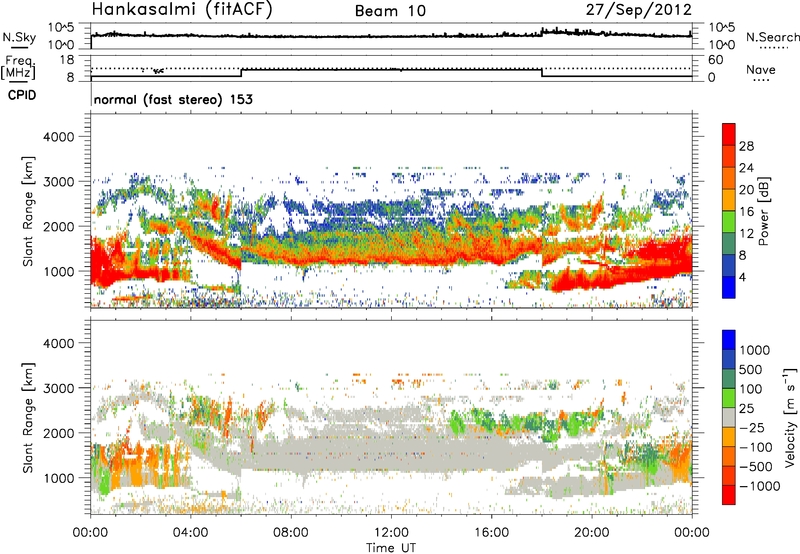Click 'Slant Range [km]' label of velocity panel
This screenshot has height=554, width=800.
(28, 417)
